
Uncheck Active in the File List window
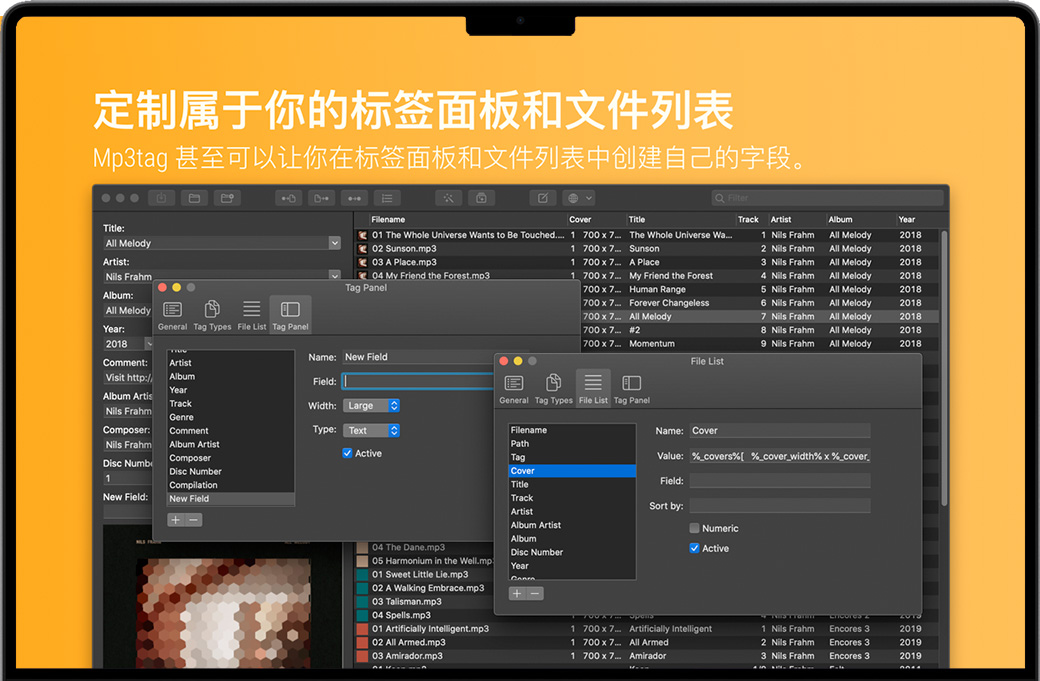[695, 548]
